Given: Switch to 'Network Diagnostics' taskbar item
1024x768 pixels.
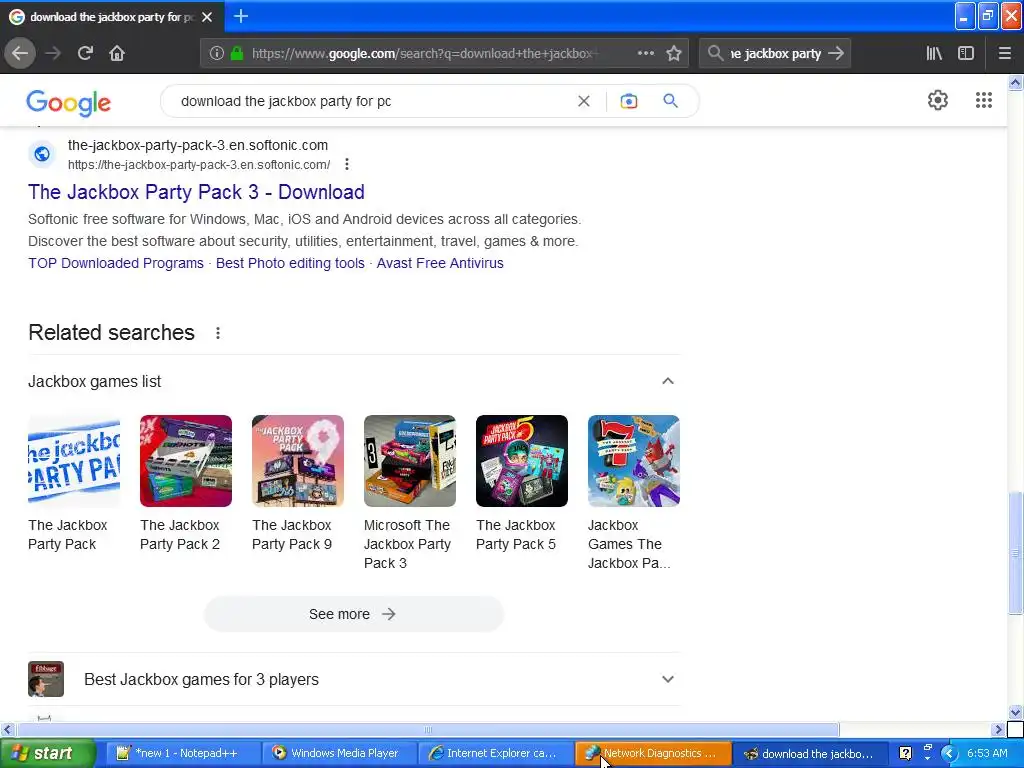Looking at the screenshot, I should [x=653, y=753].
